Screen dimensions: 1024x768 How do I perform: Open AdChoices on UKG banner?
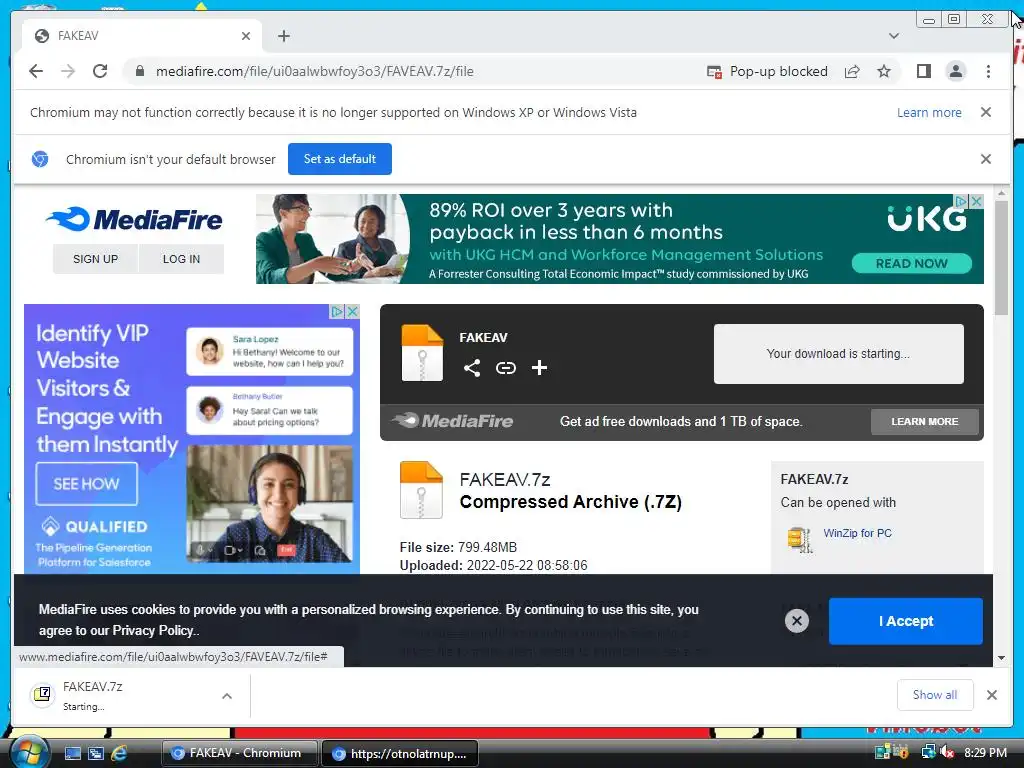tap(962, 201)
